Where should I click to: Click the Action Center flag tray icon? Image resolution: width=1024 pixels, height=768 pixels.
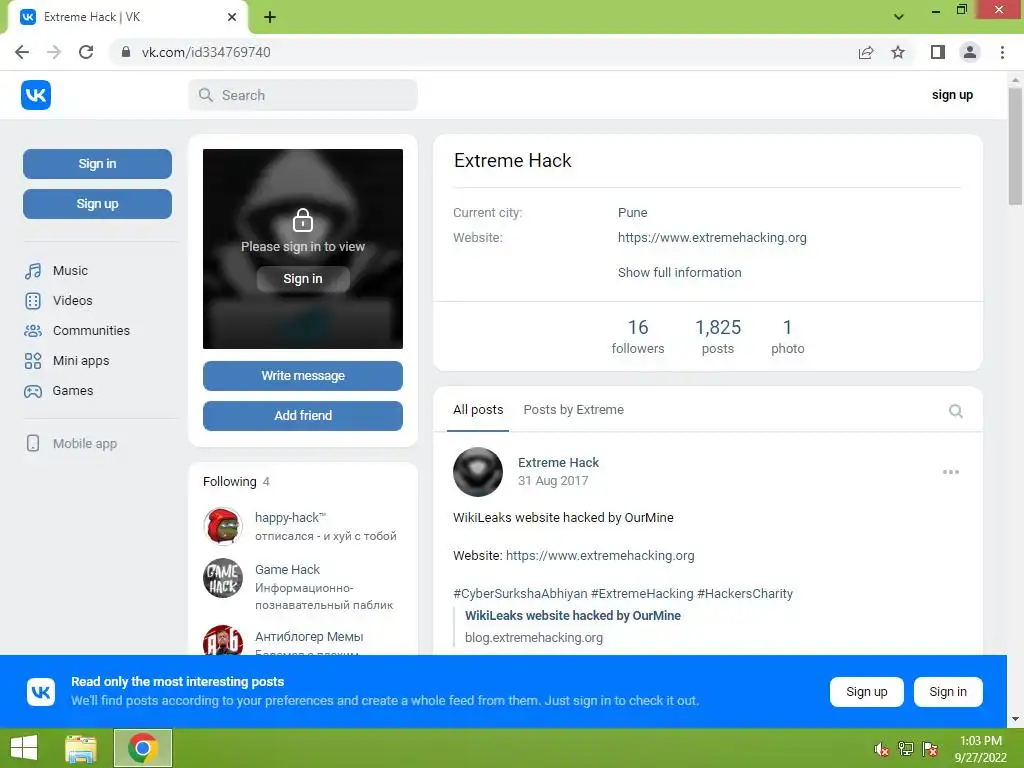coord(930,749)
